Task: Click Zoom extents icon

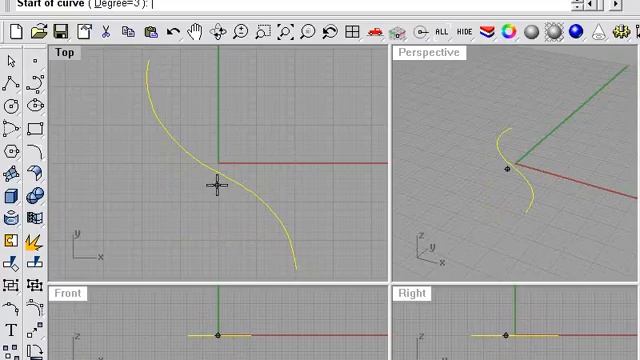Action: point(285,32)
